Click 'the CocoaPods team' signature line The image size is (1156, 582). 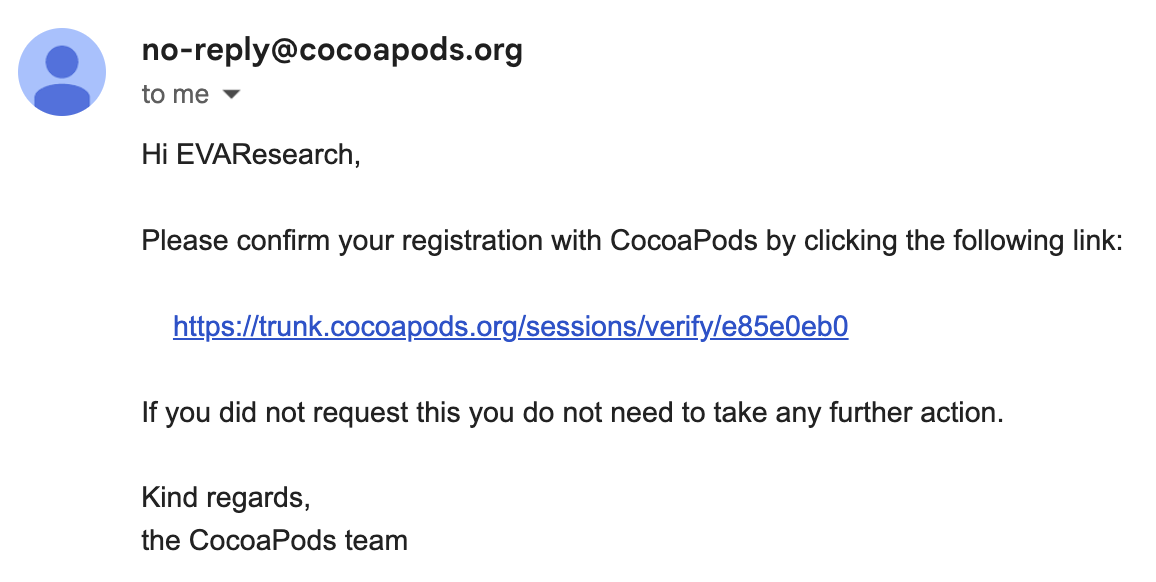pyautogui.click(x=274, y=541)
